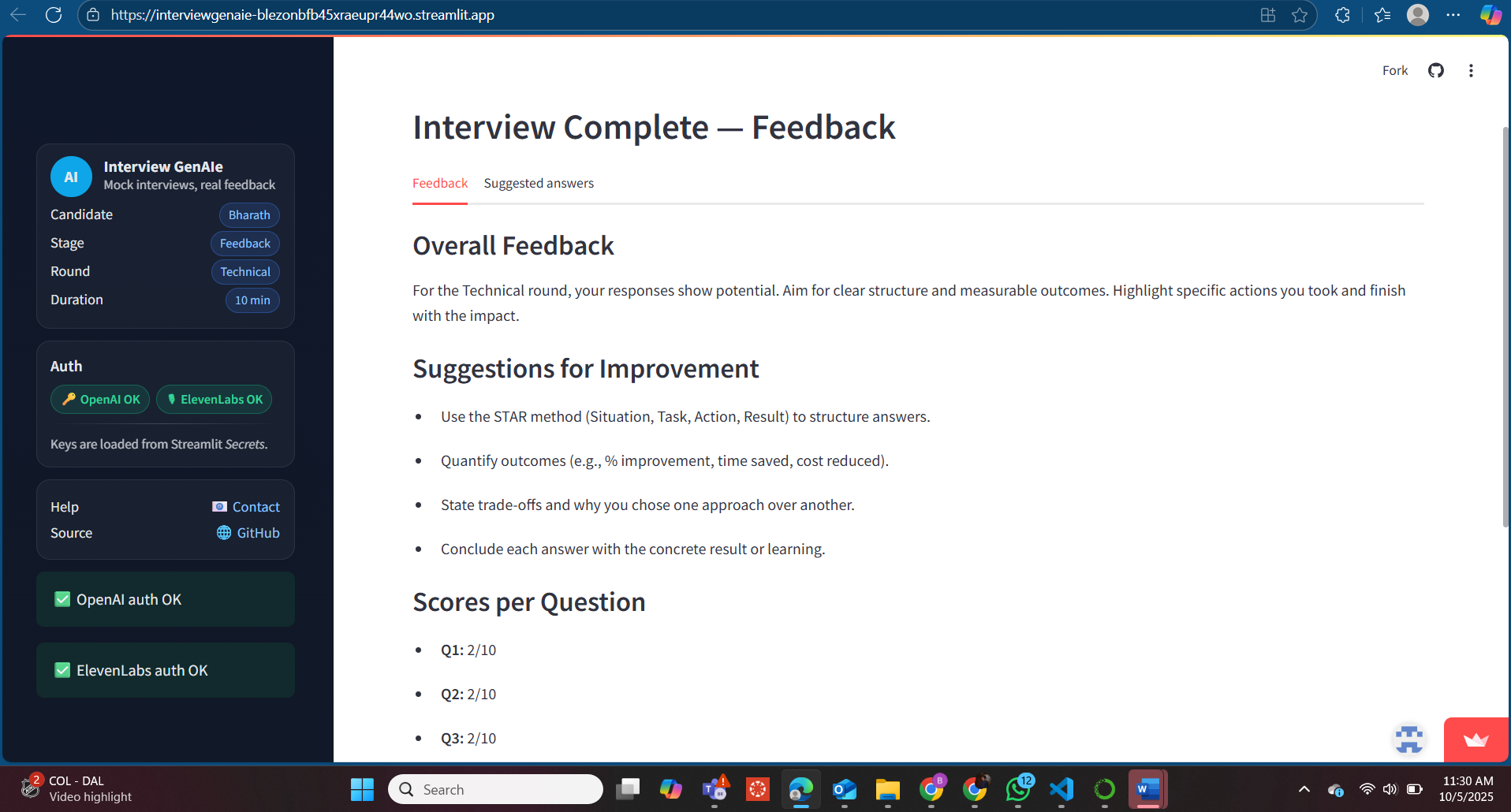Screen dimensions: 1511x812
Task: Open the favorites list icon
Action: 1382,15
